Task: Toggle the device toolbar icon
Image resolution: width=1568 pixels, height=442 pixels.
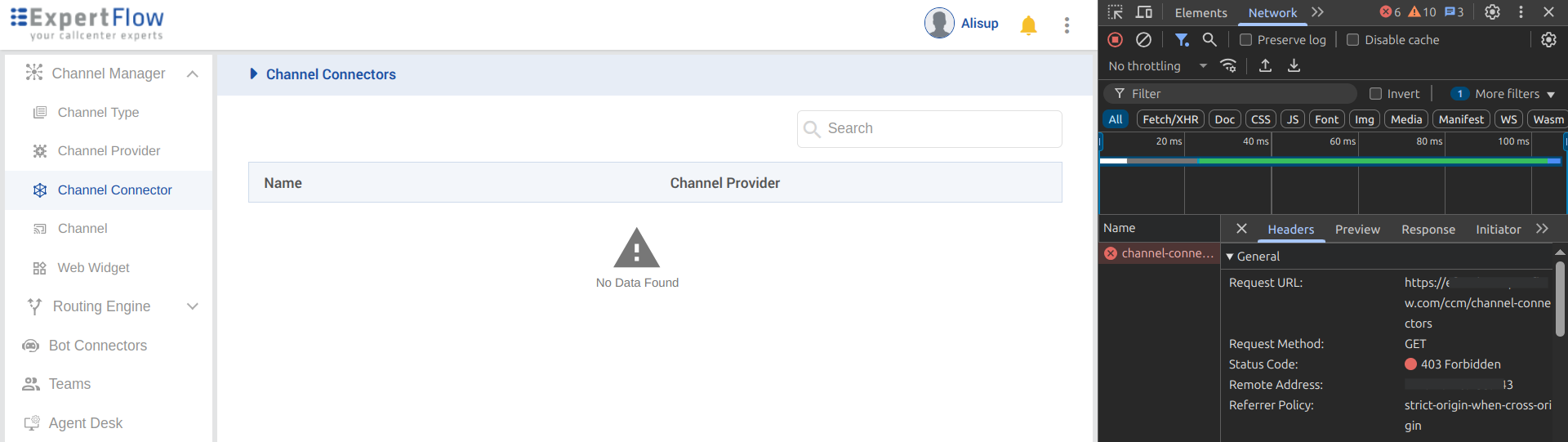Action: pyautogui.click(x=1144, y=12)
